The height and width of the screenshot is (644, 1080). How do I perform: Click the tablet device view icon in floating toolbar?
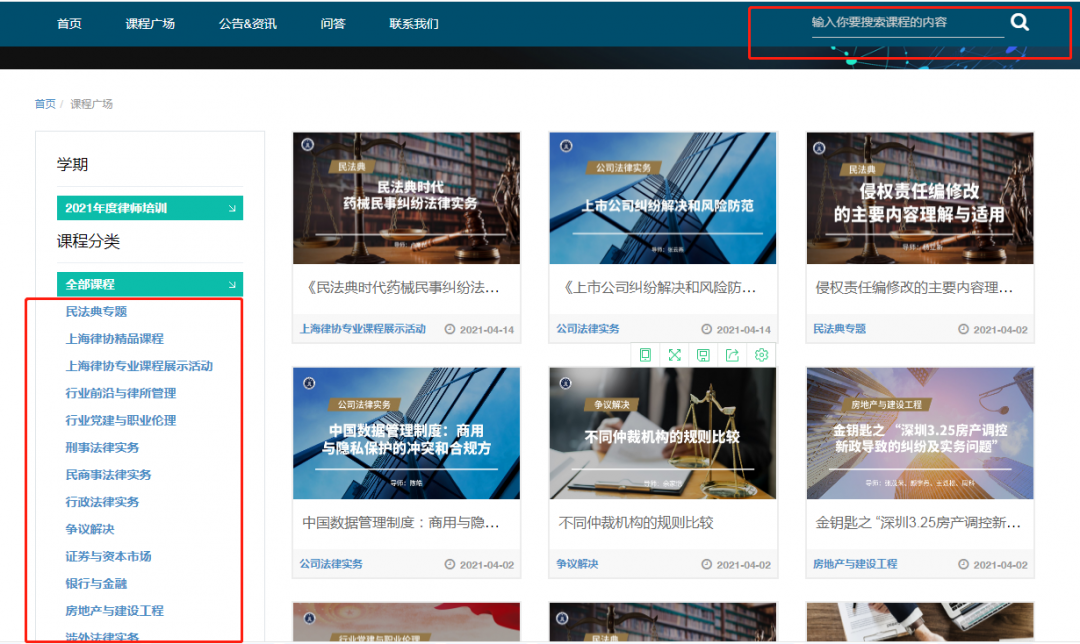[x=645, y=355]
